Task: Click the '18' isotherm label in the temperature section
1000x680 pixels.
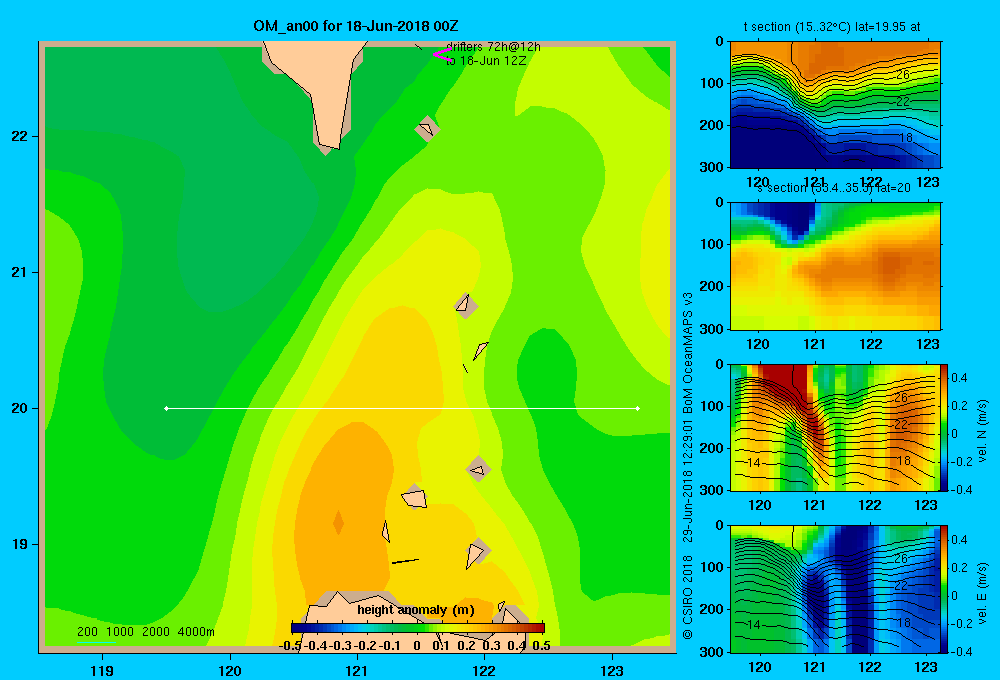Action: tap(906, 137)
